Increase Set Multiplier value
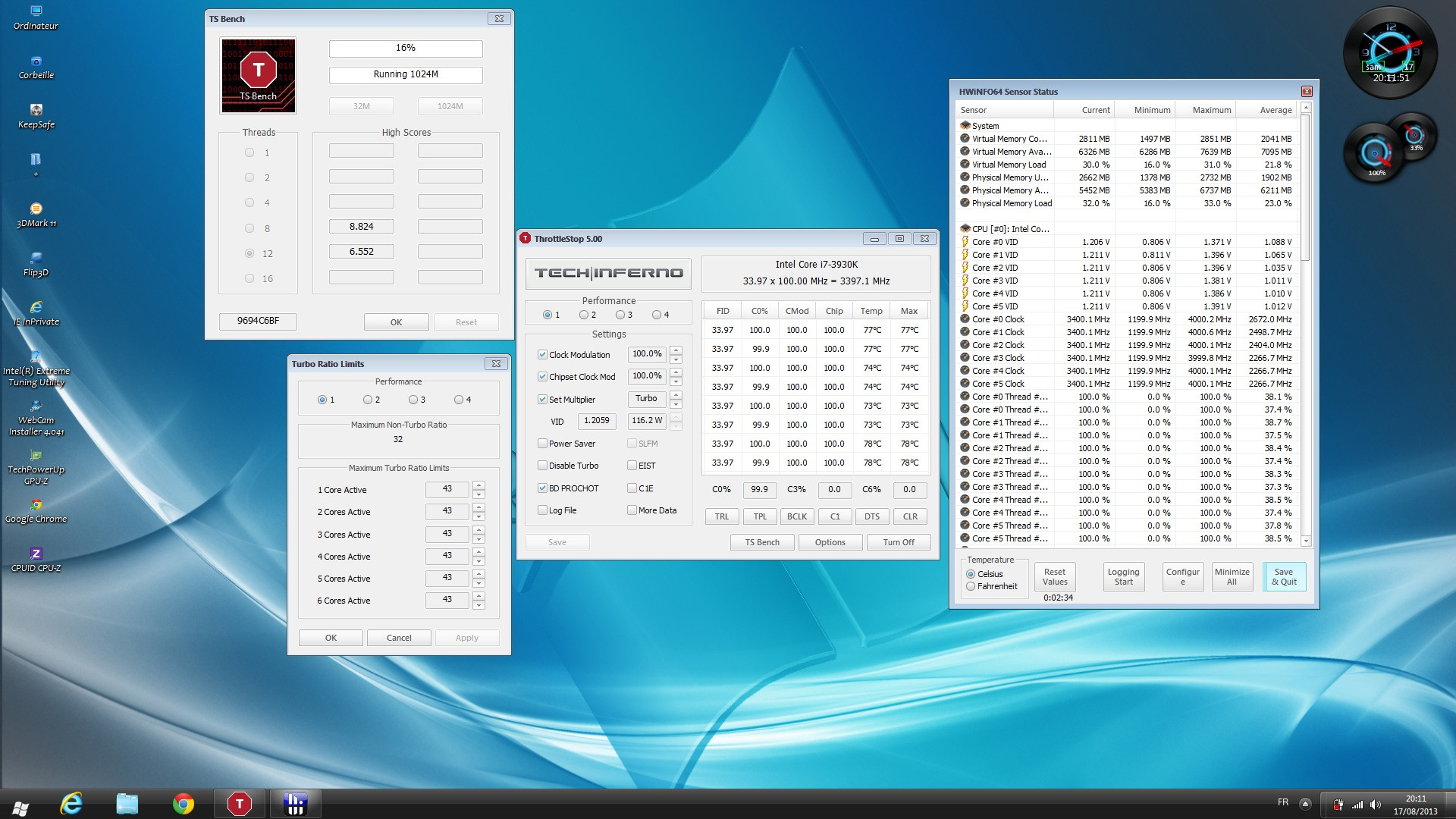The height and width of the screenshot is (819, 1456). click(676, 395)
